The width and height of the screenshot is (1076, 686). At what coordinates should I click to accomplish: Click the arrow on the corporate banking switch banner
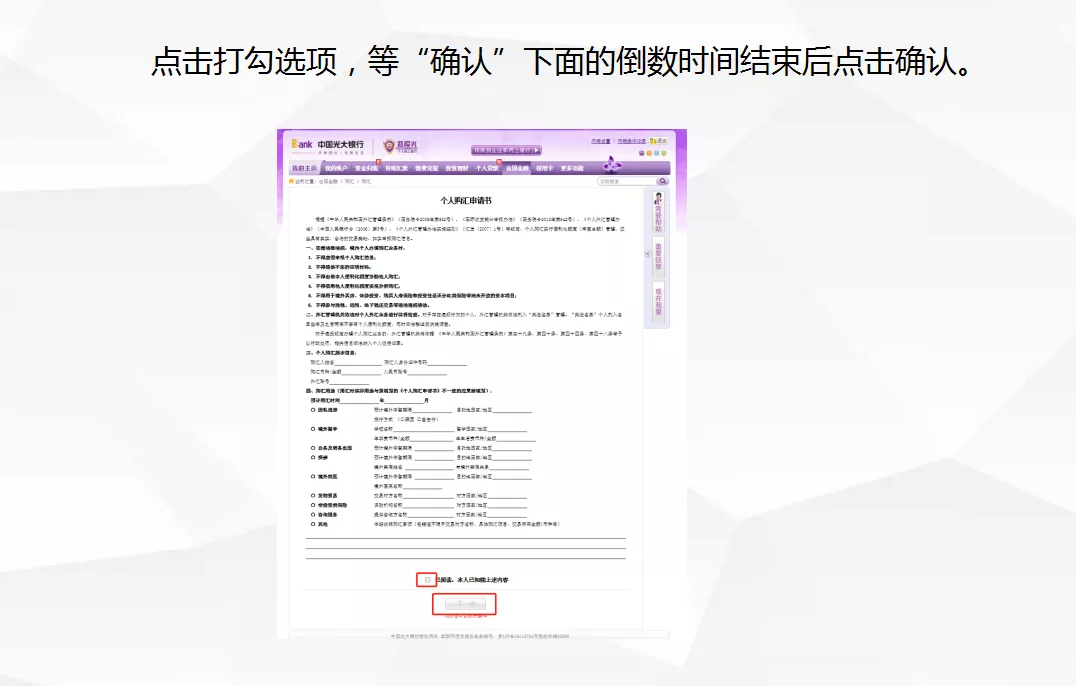[x=537, y=150]
